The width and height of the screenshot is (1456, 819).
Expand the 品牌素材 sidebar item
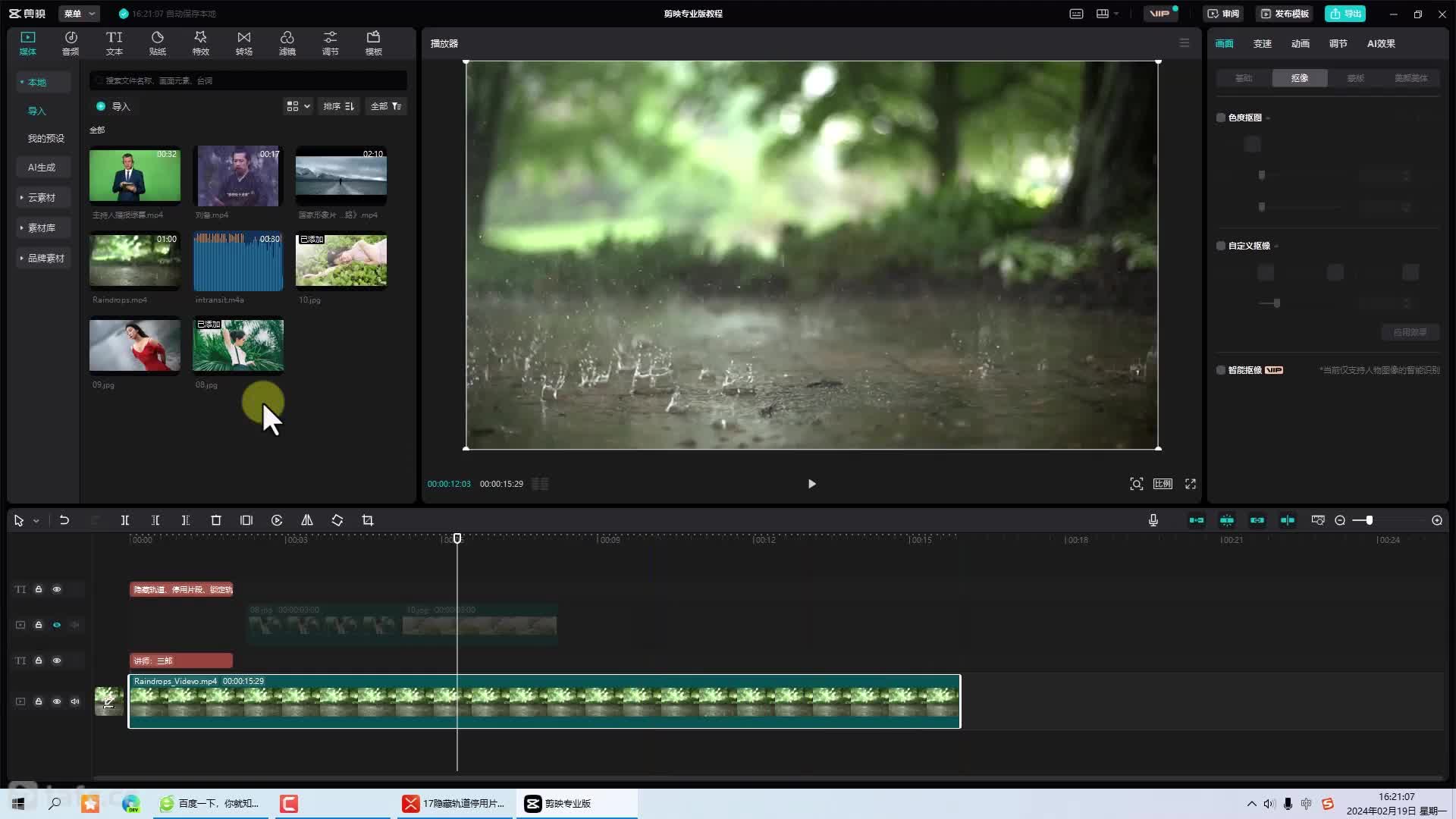(x=44, y=258)
